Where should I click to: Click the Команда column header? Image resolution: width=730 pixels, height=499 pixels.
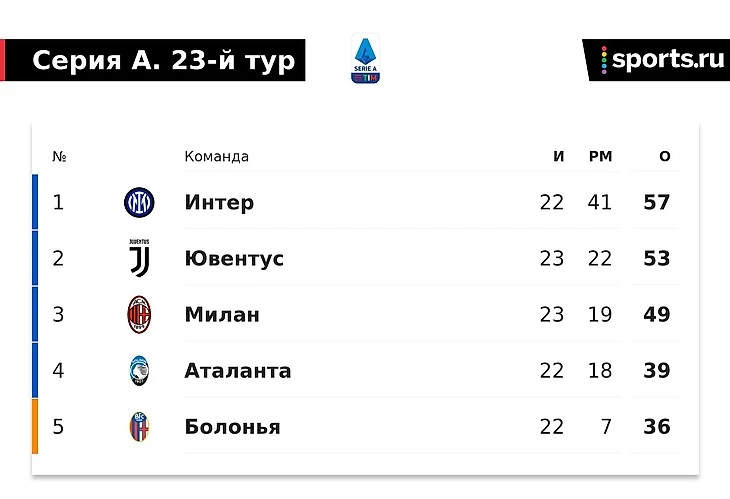point(216,157)
